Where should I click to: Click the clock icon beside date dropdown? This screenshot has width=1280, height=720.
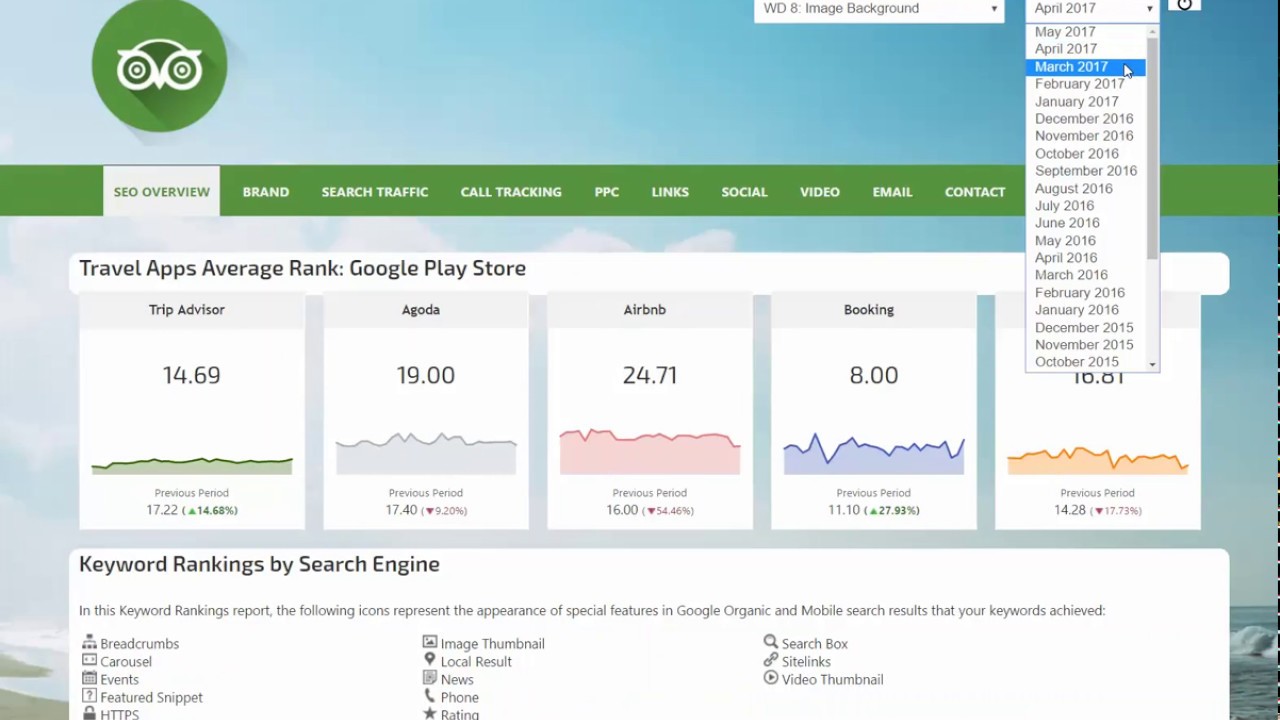click(x=1184, y=5)
